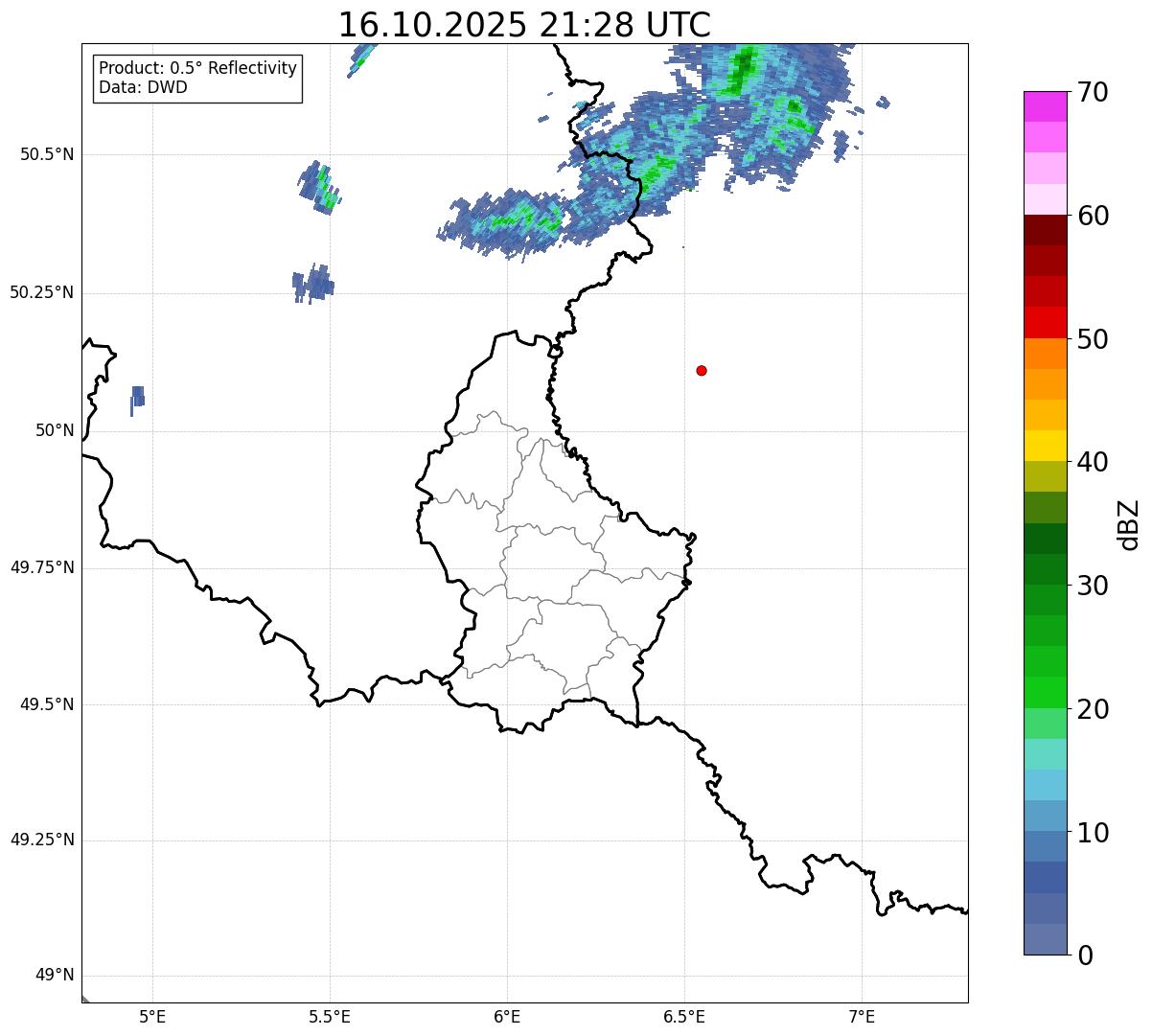The height and width of the screenshot is (1036, 1152).
Task: Click the map title showing 21:28 UTC
Action: pos(524,25)
